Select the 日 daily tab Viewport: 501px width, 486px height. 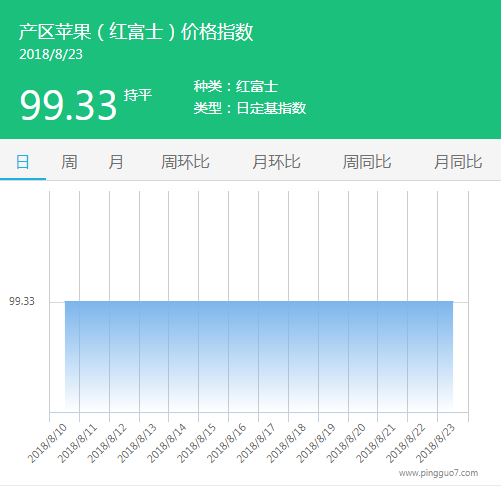coord(23,162)
